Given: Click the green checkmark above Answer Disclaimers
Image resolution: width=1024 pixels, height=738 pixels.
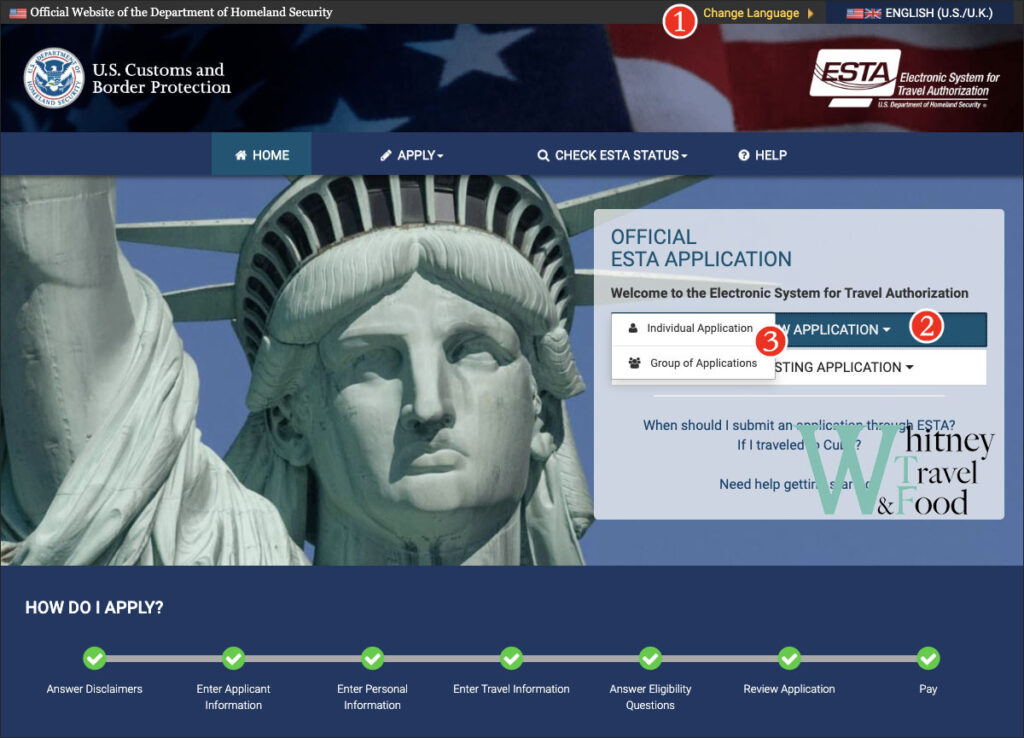Looking at the screenshot, I should tap(95, 658).
